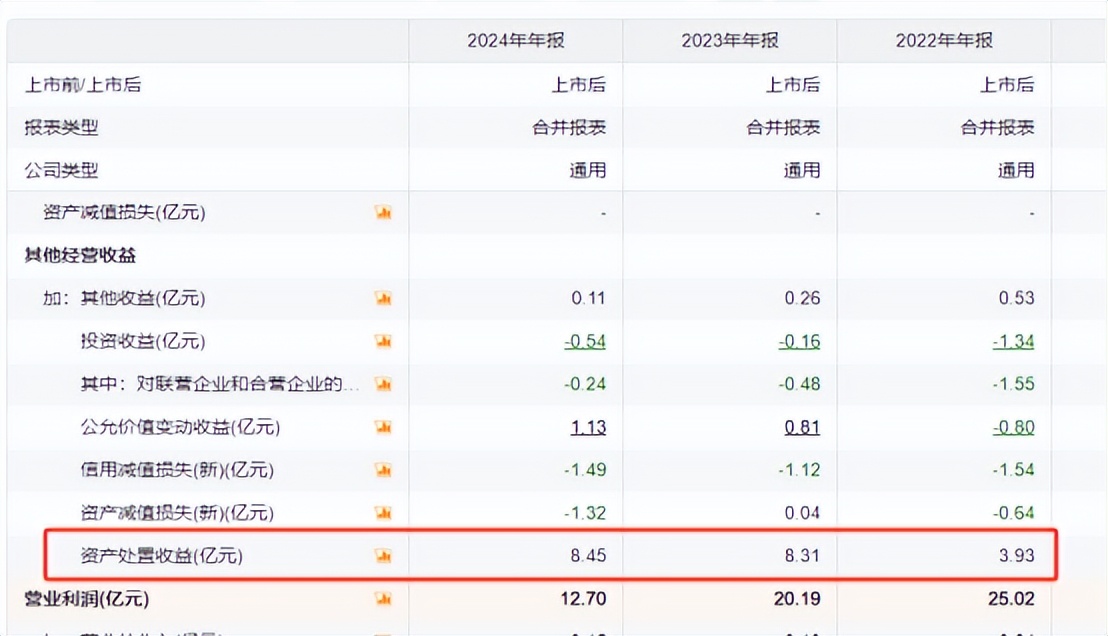
Task: Click the chart icon for 信用减值损失(新)
Action: pos(382,470)
